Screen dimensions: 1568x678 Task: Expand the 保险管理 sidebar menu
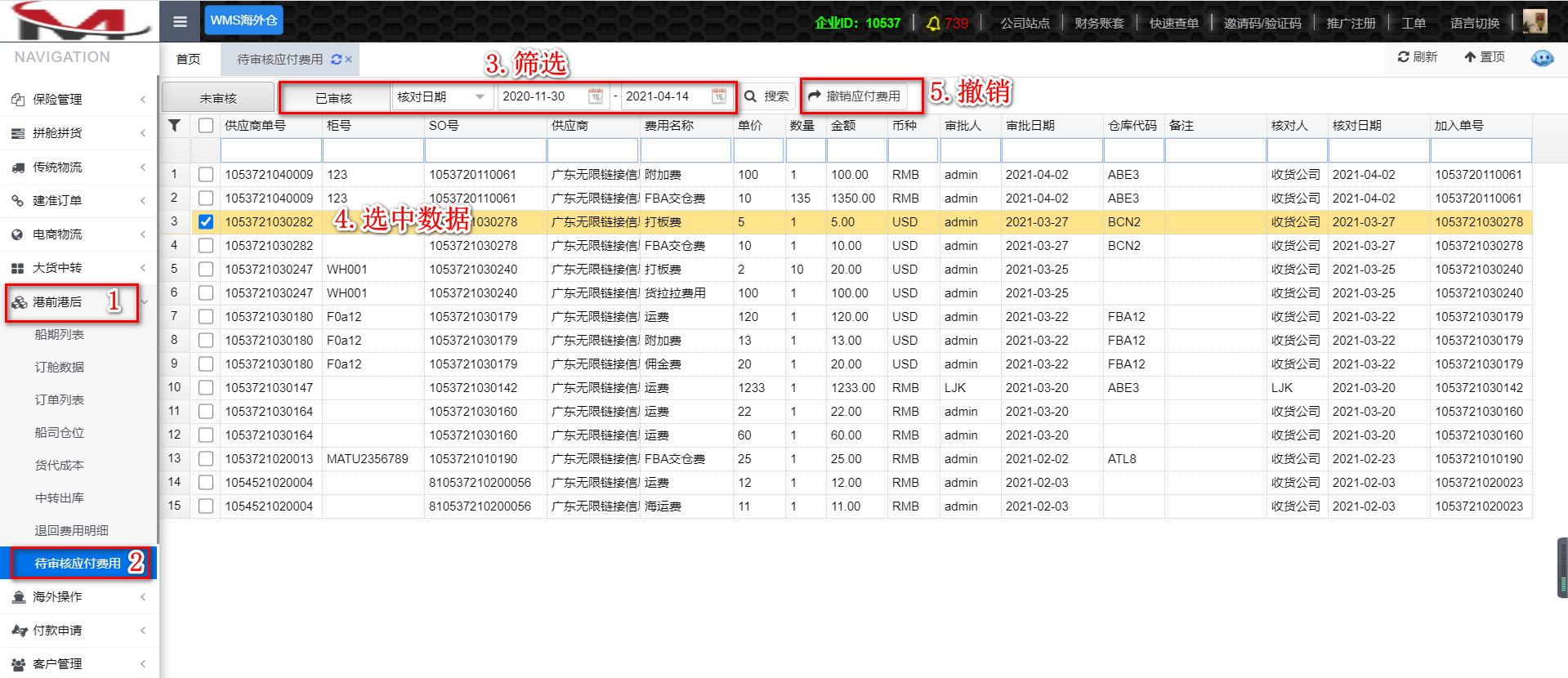(x=78, y=100)
